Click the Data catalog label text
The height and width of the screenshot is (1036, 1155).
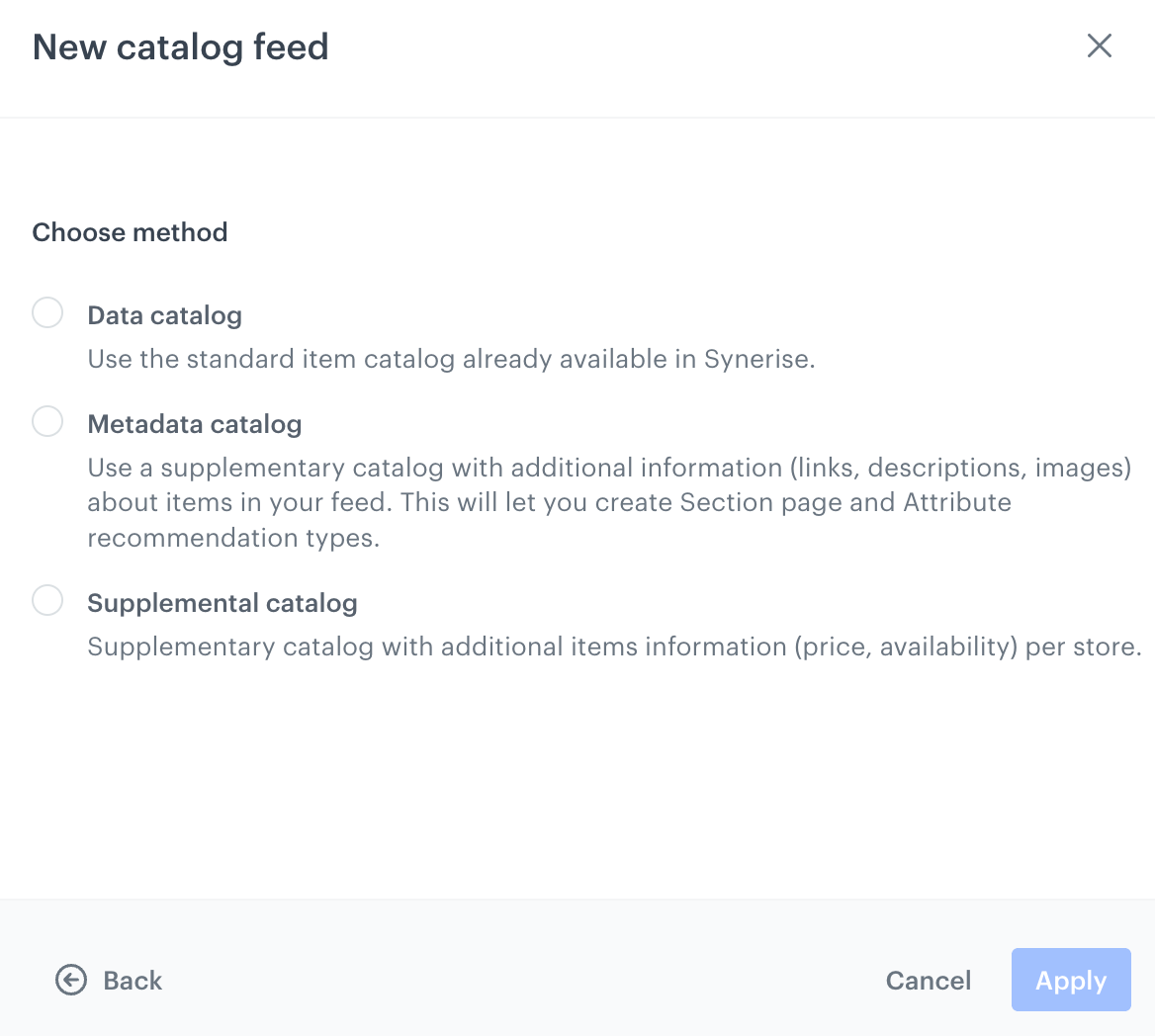pos(164,315)
